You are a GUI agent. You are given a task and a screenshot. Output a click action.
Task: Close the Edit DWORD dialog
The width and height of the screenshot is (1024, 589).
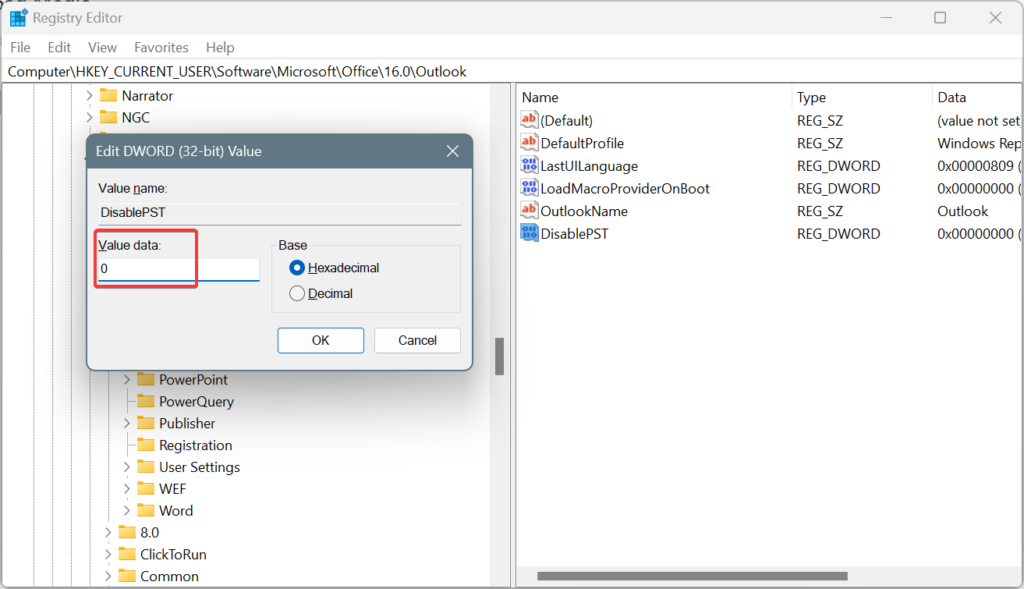(x=453, y=151)
